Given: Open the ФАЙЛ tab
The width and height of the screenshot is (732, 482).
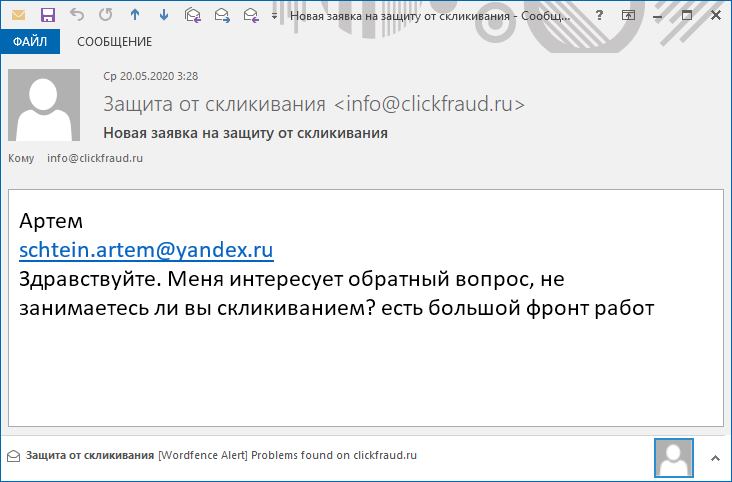Looking at the screenshot, I should 30,42.
